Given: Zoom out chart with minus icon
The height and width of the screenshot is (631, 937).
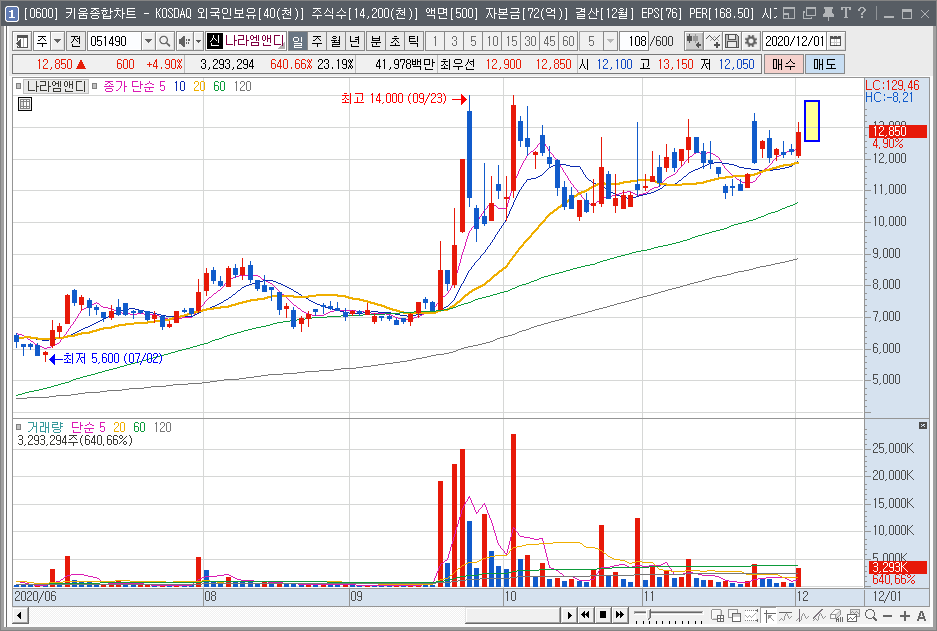Looking at the screenshot, I should tap(887, 616).
